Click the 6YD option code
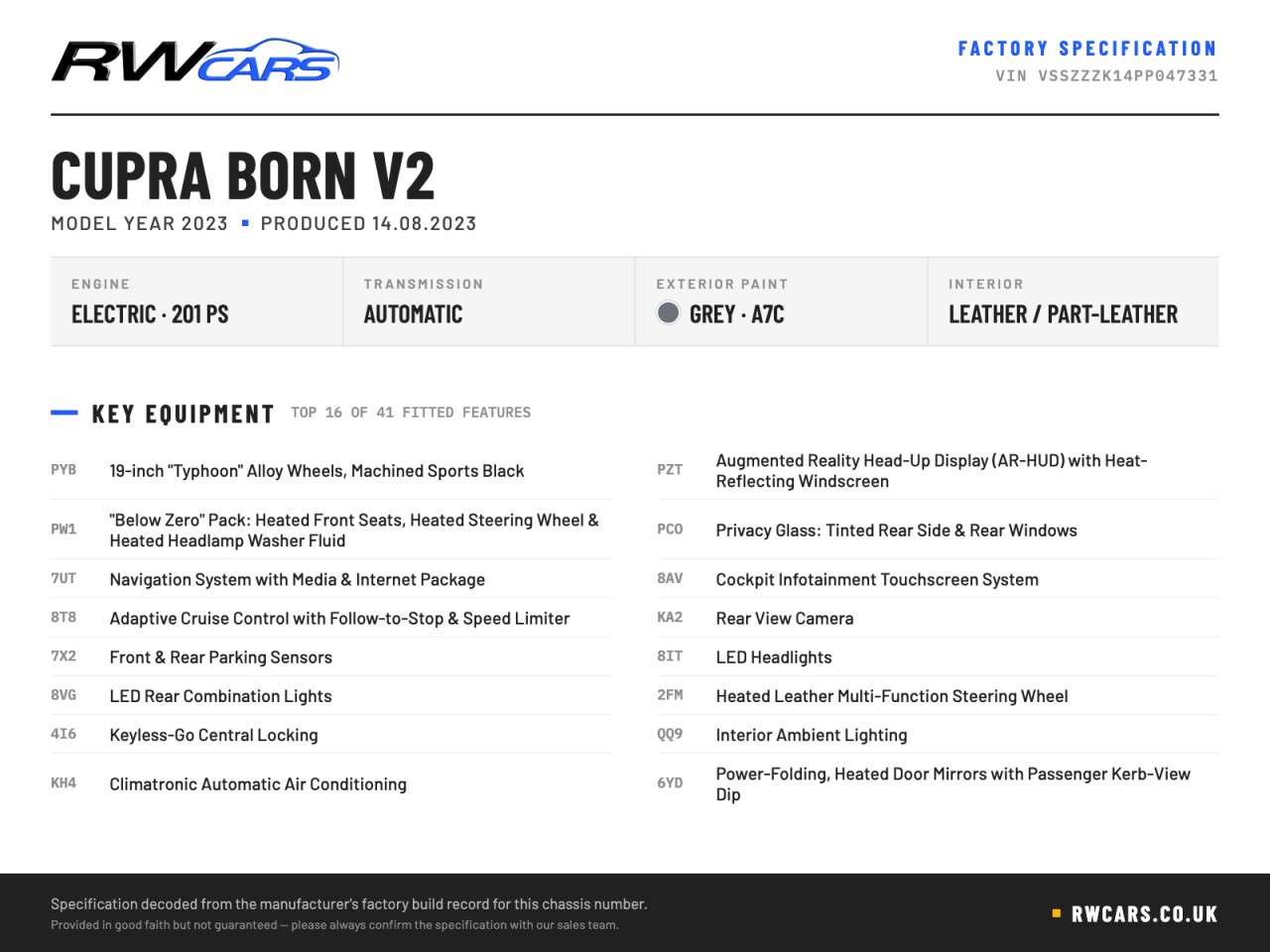The width and height of the screenshot is (1270, 952). [x=670, y=782]
